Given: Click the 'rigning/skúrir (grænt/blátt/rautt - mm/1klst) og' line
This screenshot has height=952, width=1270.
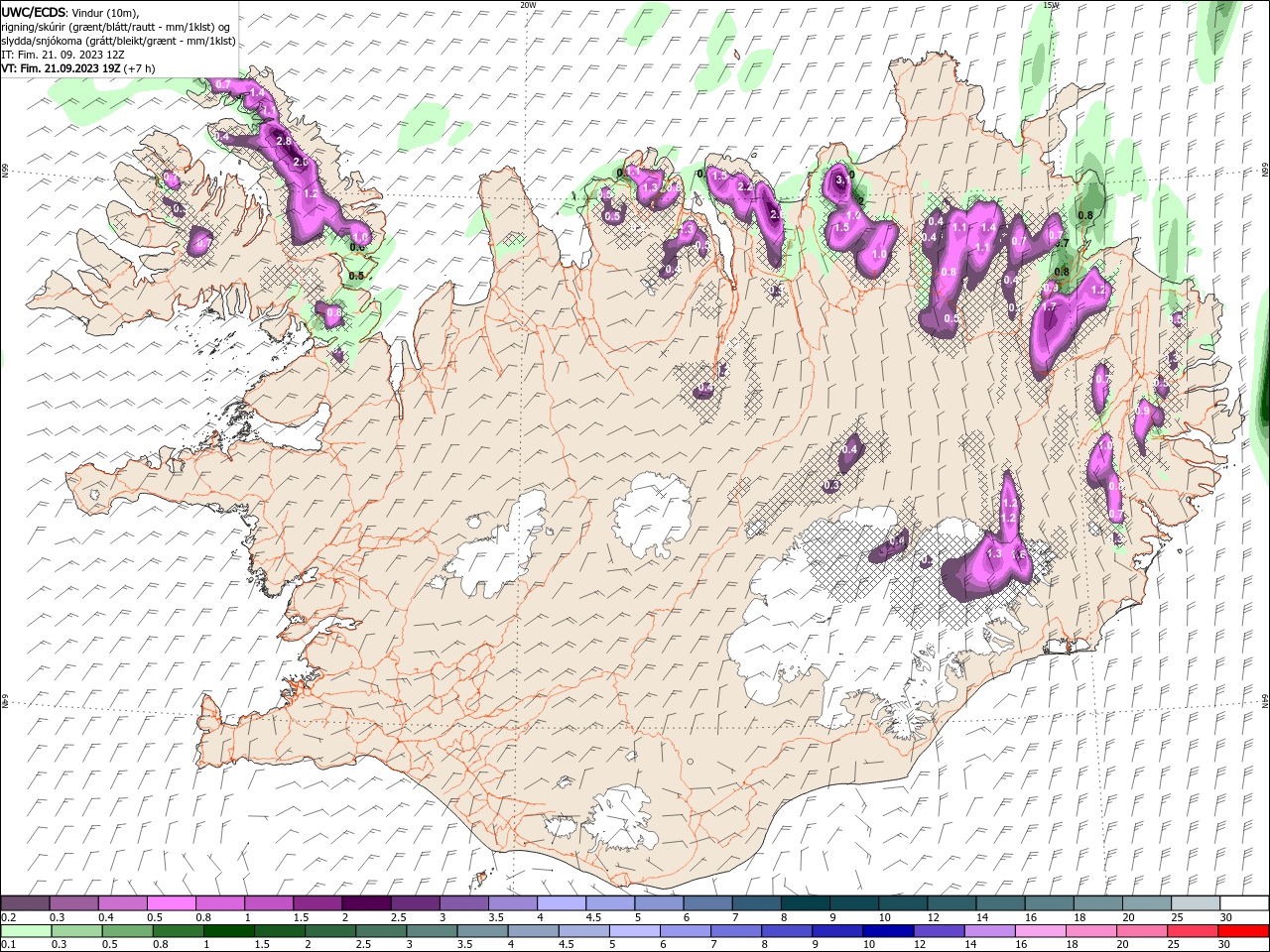Looking at the screenshot, I should pos(116,26).
